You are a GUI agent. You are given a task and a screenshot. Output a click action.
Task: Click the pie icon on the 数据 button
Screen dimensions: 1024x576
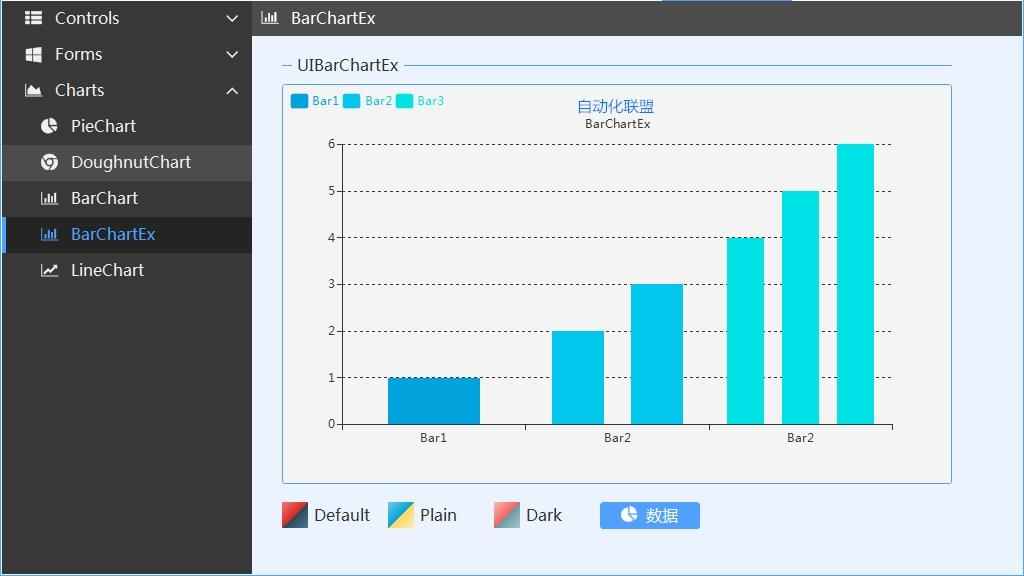[x=629, y=514]
